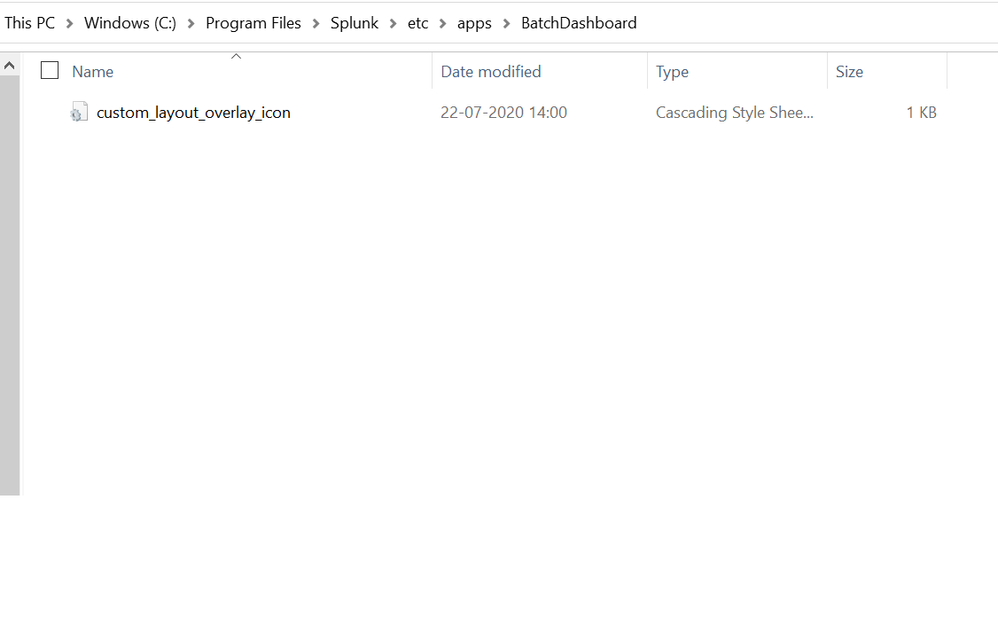Open Splunk folder from the address bar
Image resolution: width=998 pixels, height=617 pixels.
coord(354,23)
